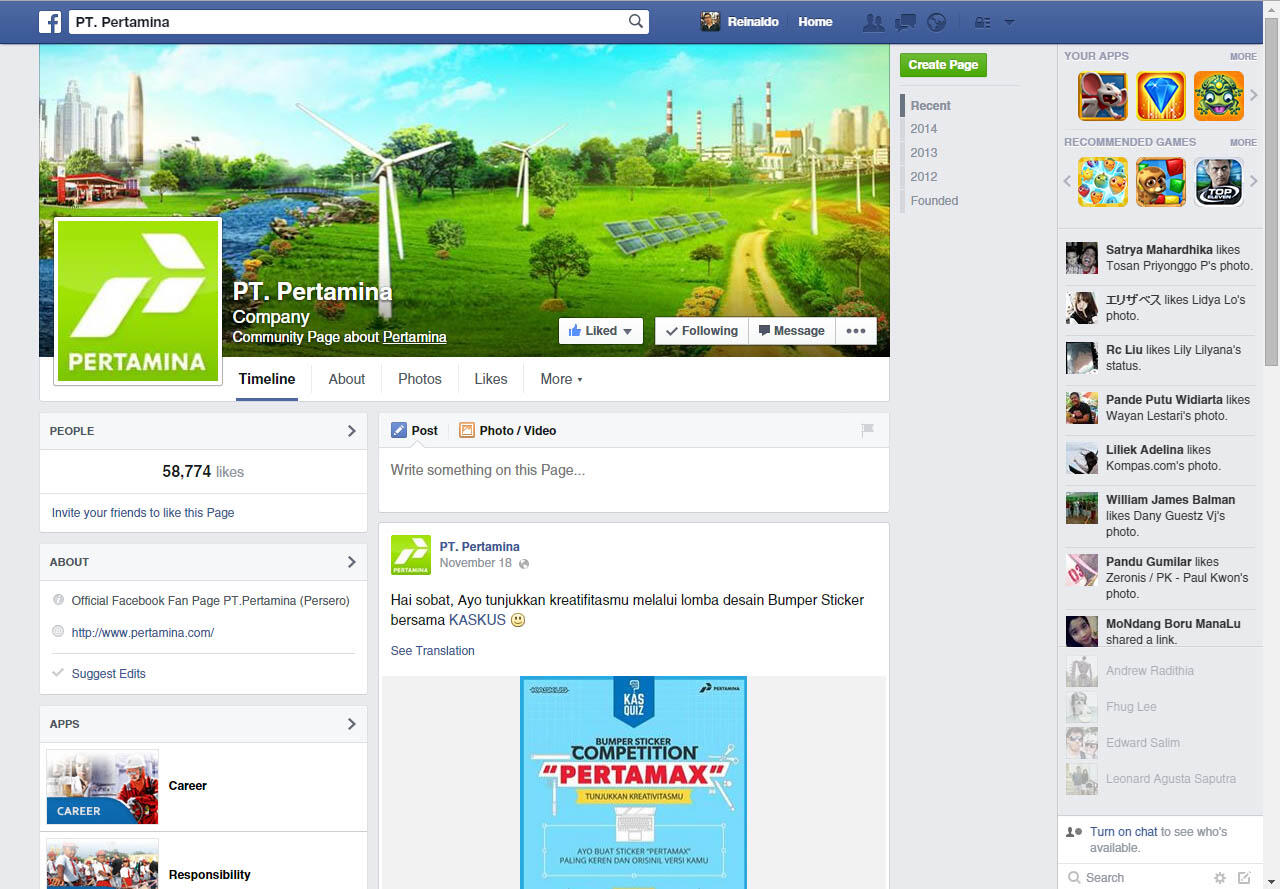Click Andrew Radithia's chat avatar
This screenshot has height=889, width=1280.
1082,671
